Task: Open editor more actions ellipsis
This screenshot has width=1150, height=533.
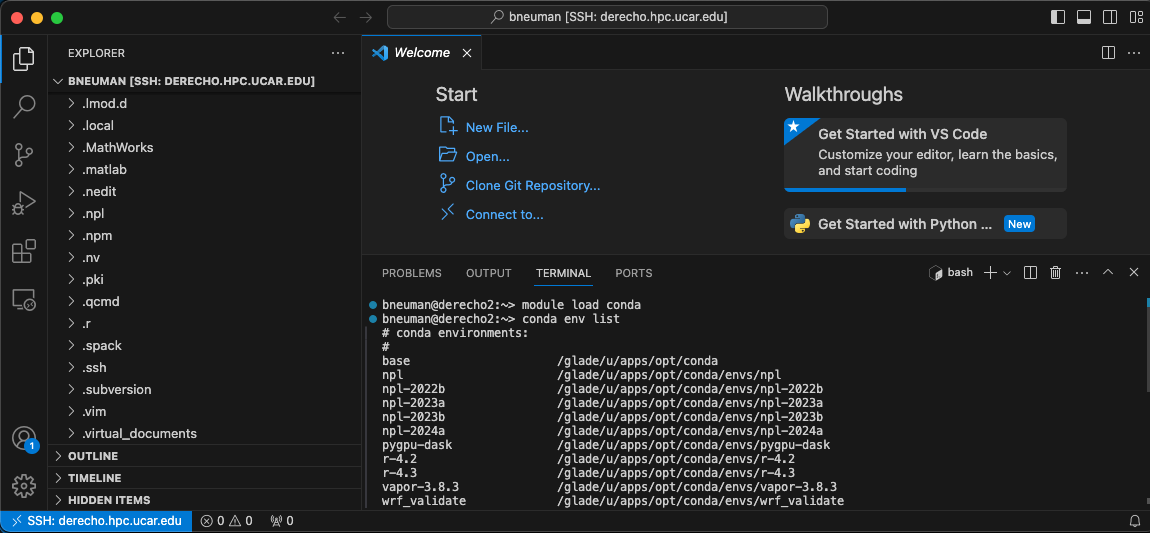Action: click(x=1134, y=53)
